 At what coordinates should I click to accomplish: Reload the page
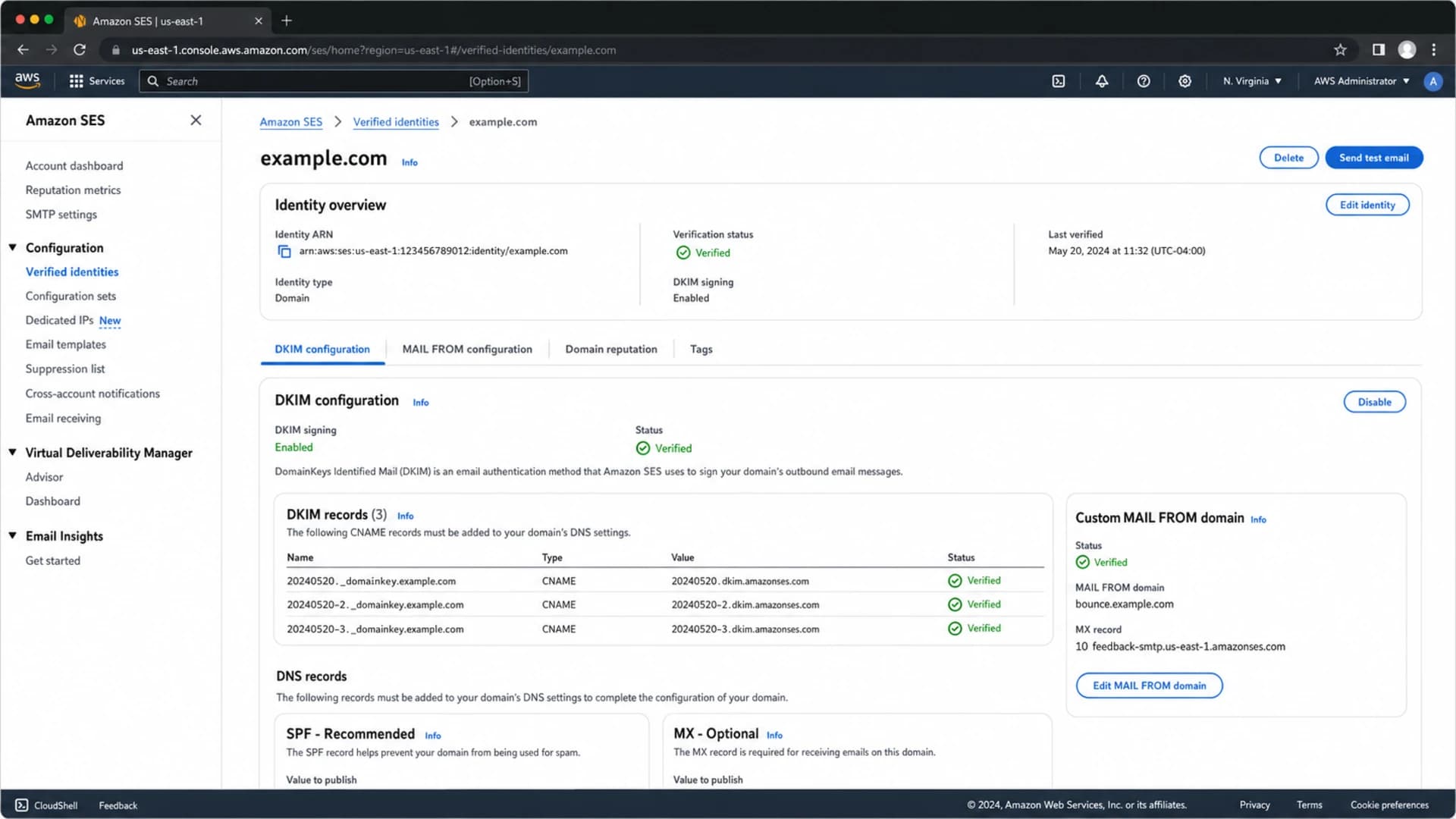pyautogui.click(x=80, y=50)
